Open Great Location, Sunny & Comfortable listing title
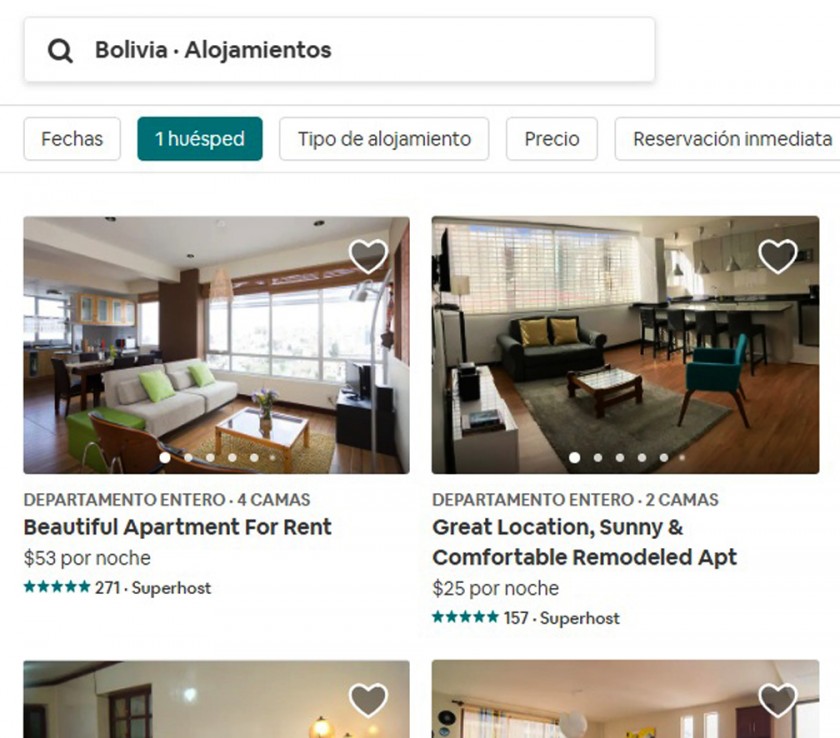Image resolution: width=840 pixels, height=738 pixels. click(x=584, y=542)
